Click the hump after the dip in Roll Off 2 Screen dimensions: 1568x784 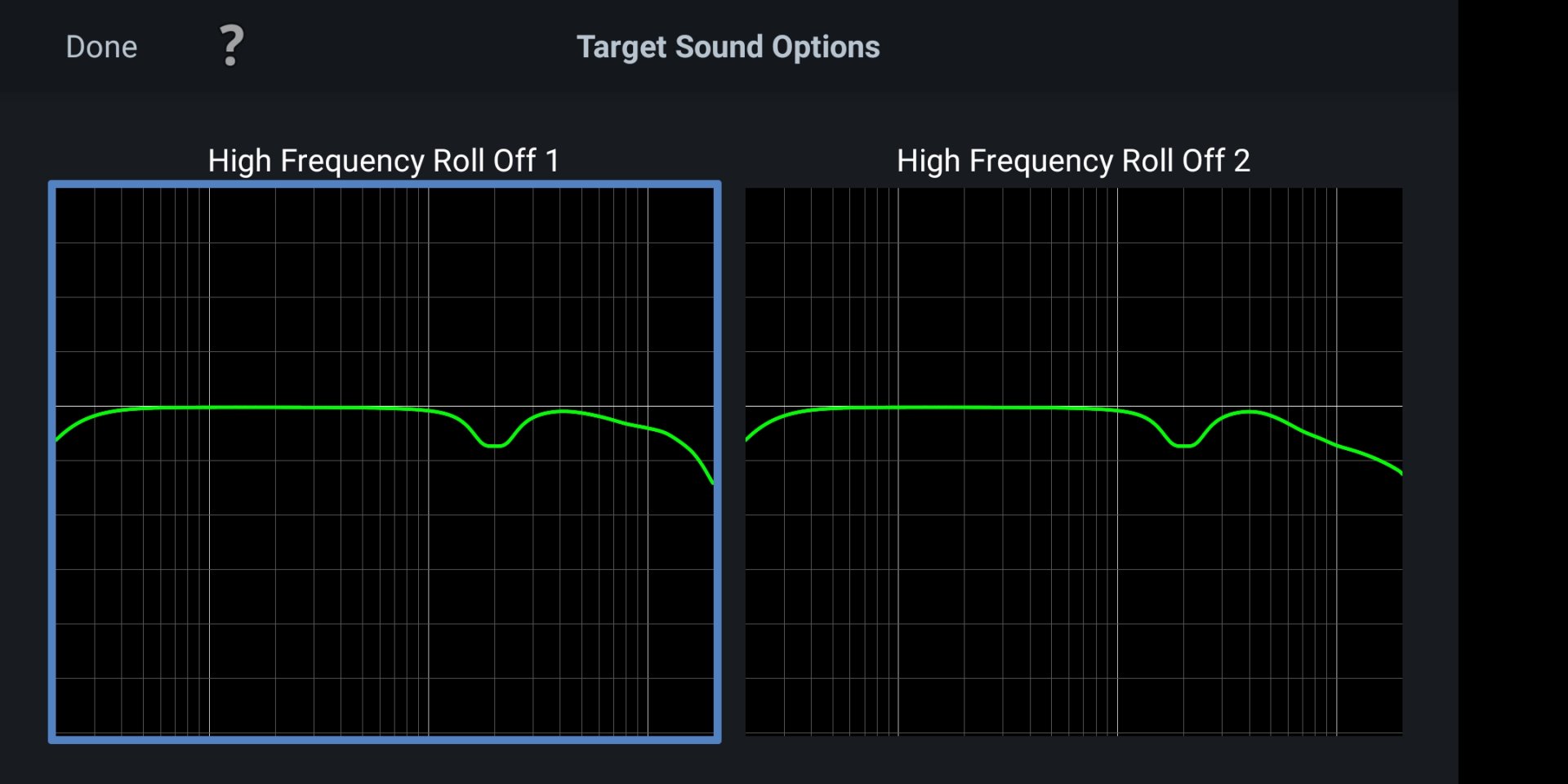tap(1249, 412)
